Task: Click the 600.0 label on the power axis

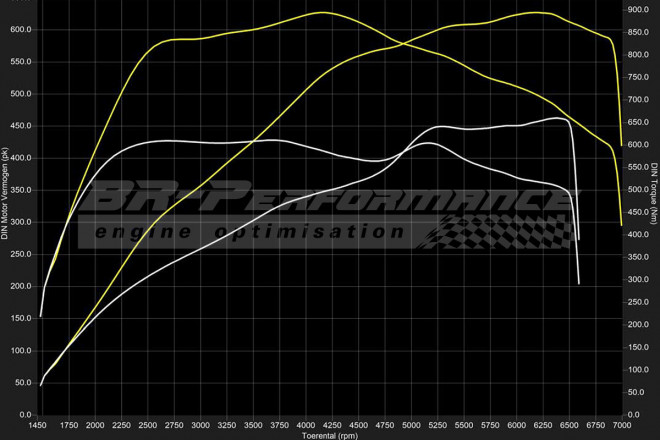Action: 22,30
